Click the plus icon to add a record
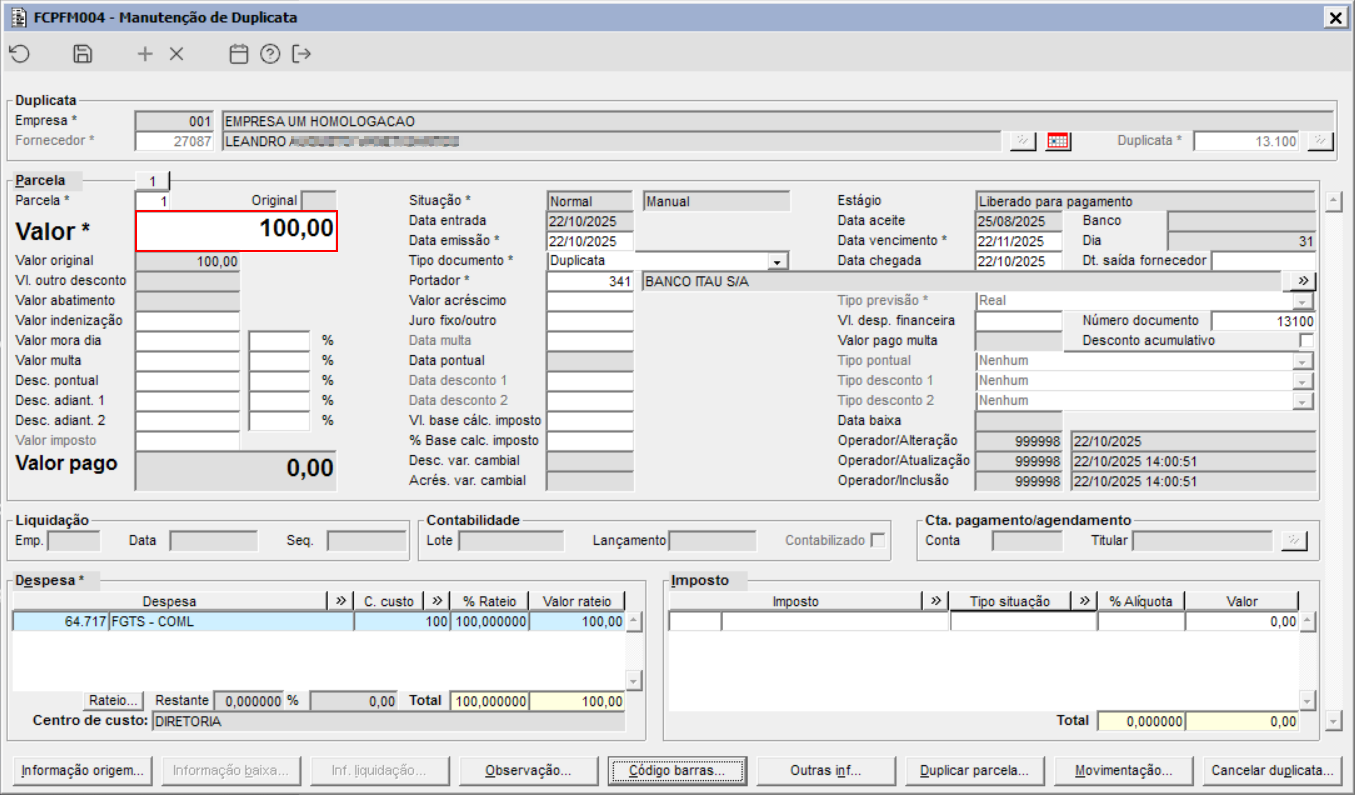 [145, 54]
